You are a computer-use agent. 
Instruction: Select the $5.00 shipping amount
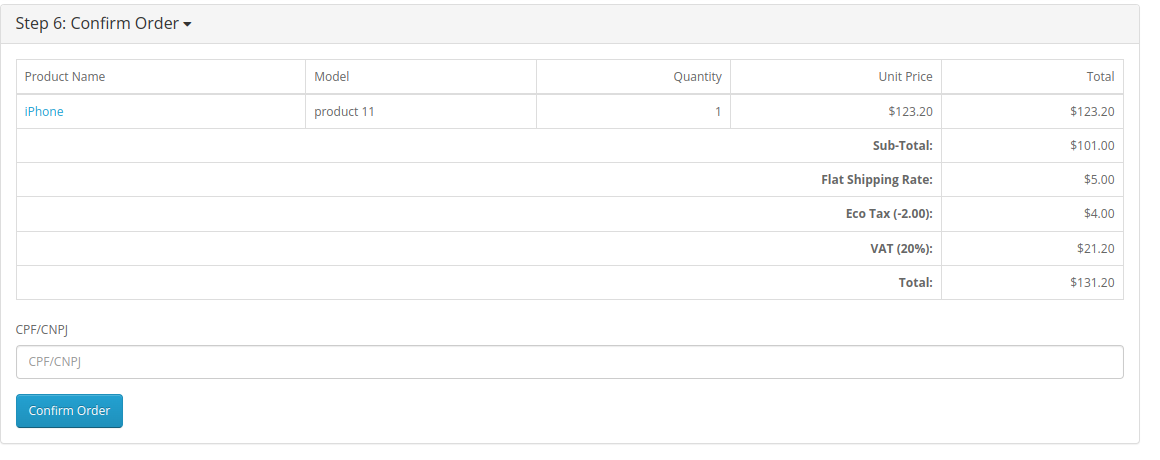tap(1098, 180)
